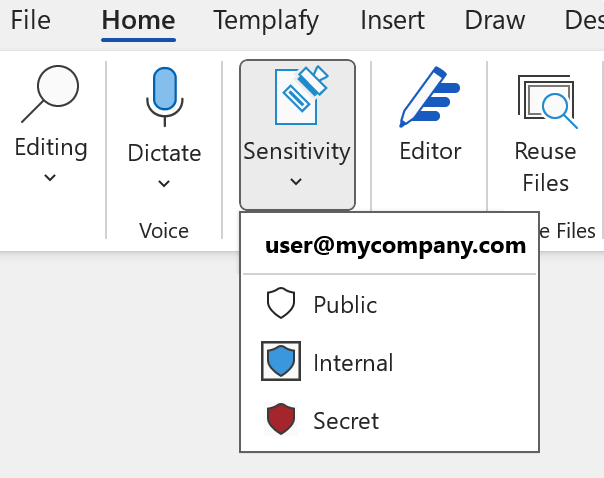Expand the Editing dropdown chevron
This screenshot has height=478, width=604.
[50, 178]
